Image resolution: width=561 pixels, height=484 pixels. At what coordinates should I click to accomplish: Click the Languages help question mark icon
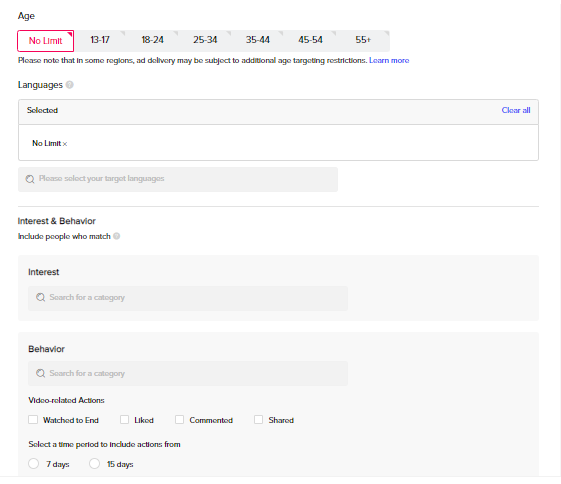[70, 85]
